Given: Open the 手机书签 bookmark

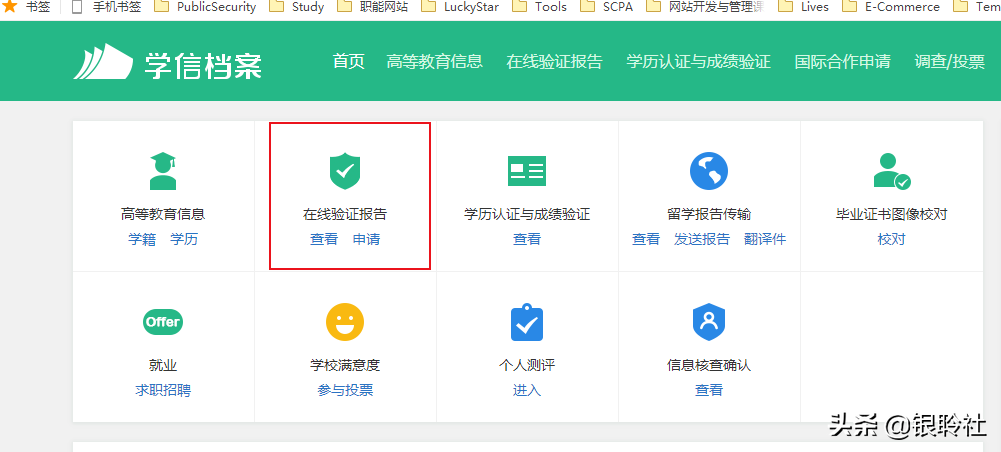Looking at the screenshot, I should click(x=105, y=7).
